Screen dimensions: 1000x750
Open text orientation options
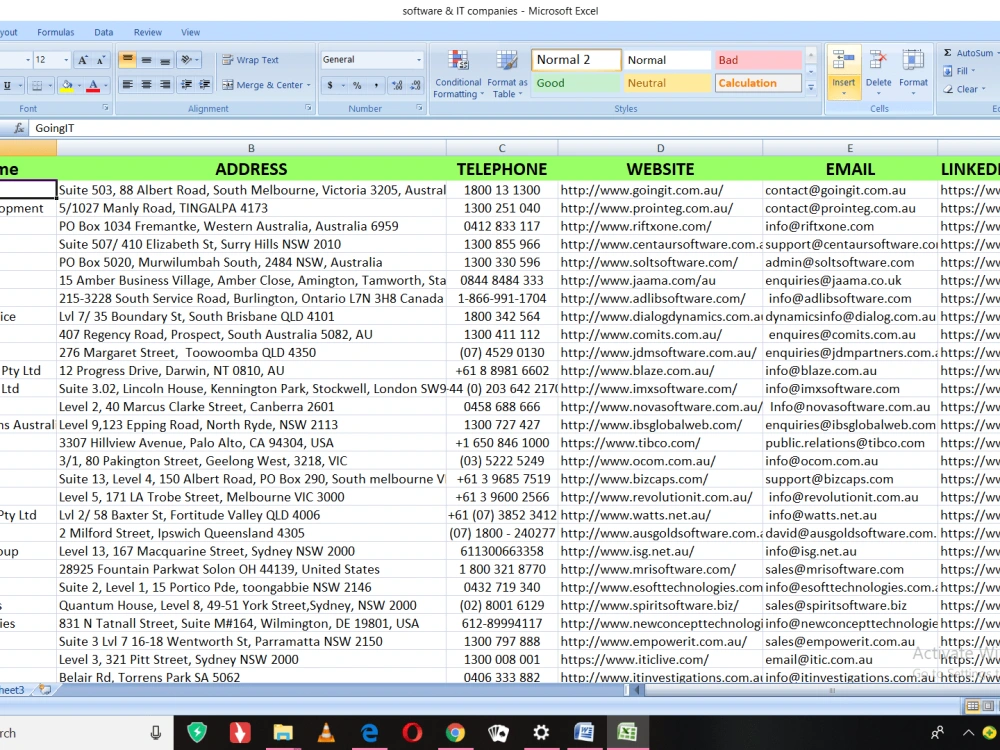coord(189,60)
